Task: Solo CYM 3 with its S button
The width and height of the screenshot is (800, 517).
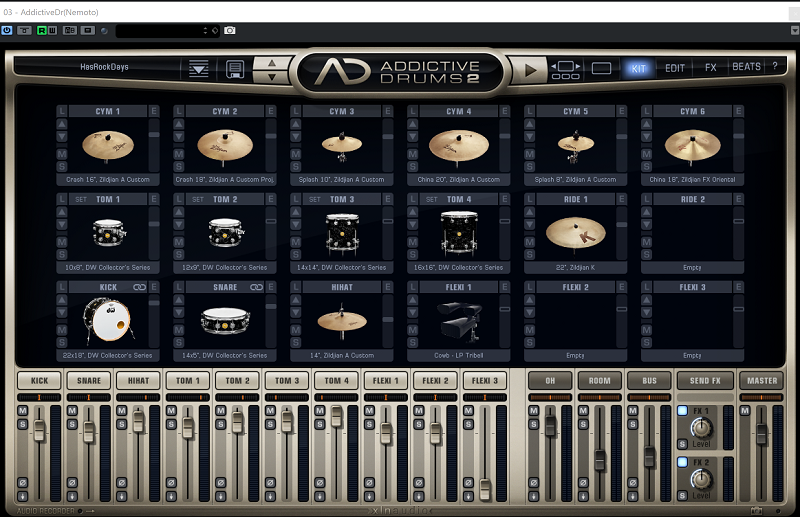Action: click(x=296, y=166)
